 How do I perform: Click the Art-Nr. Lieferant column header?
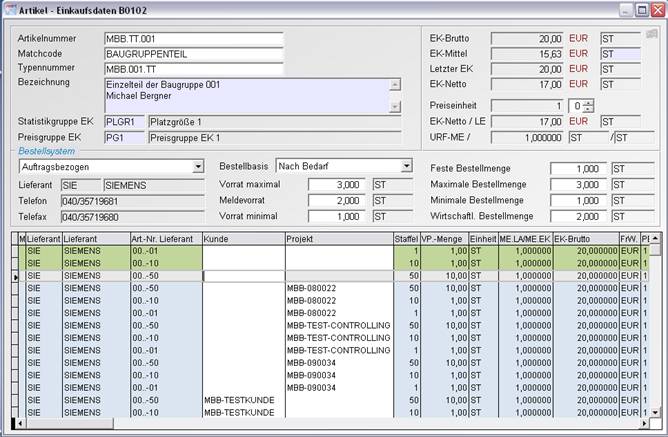[164, 239]
